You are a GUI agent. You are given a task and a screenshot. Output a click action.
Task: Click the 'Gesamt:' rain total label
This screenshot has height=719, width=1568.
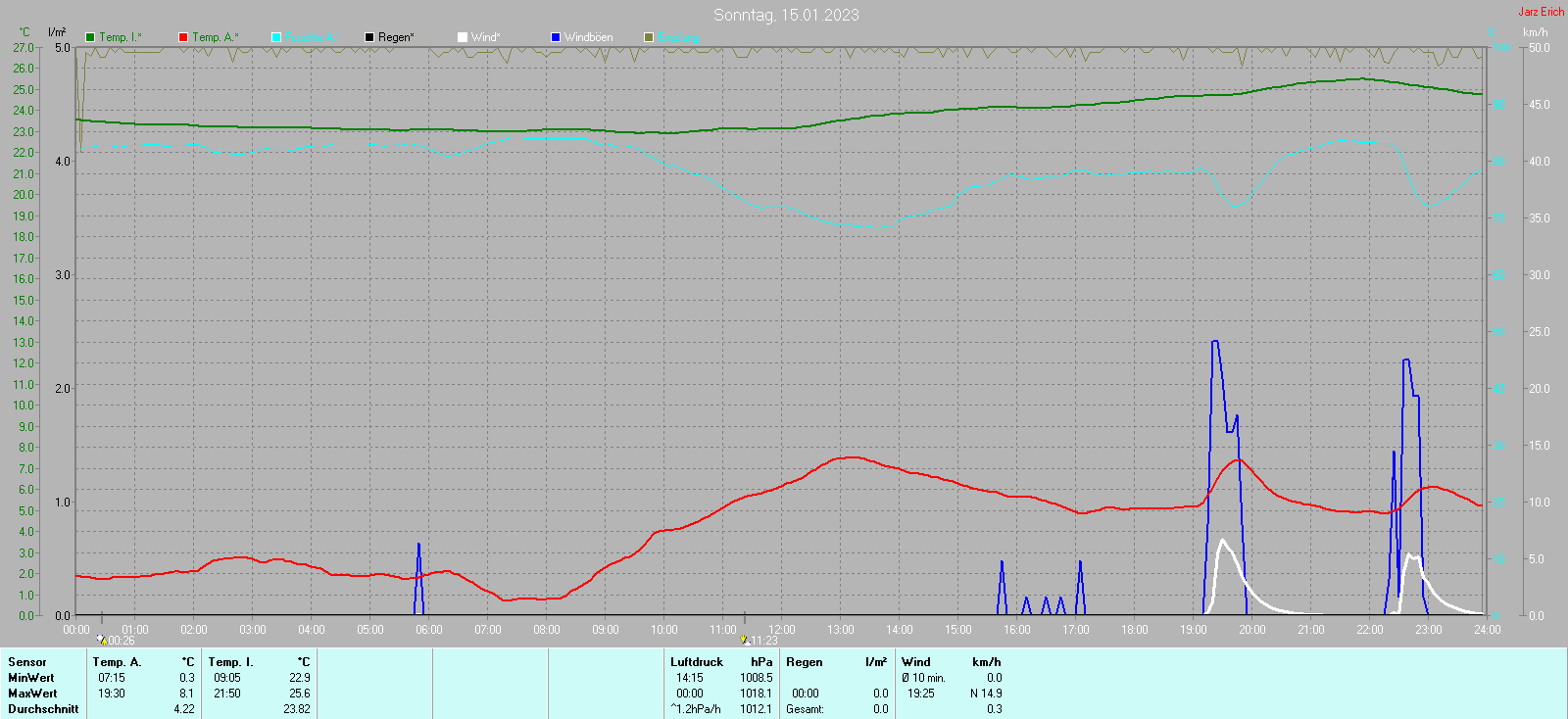tap(805, 709)
